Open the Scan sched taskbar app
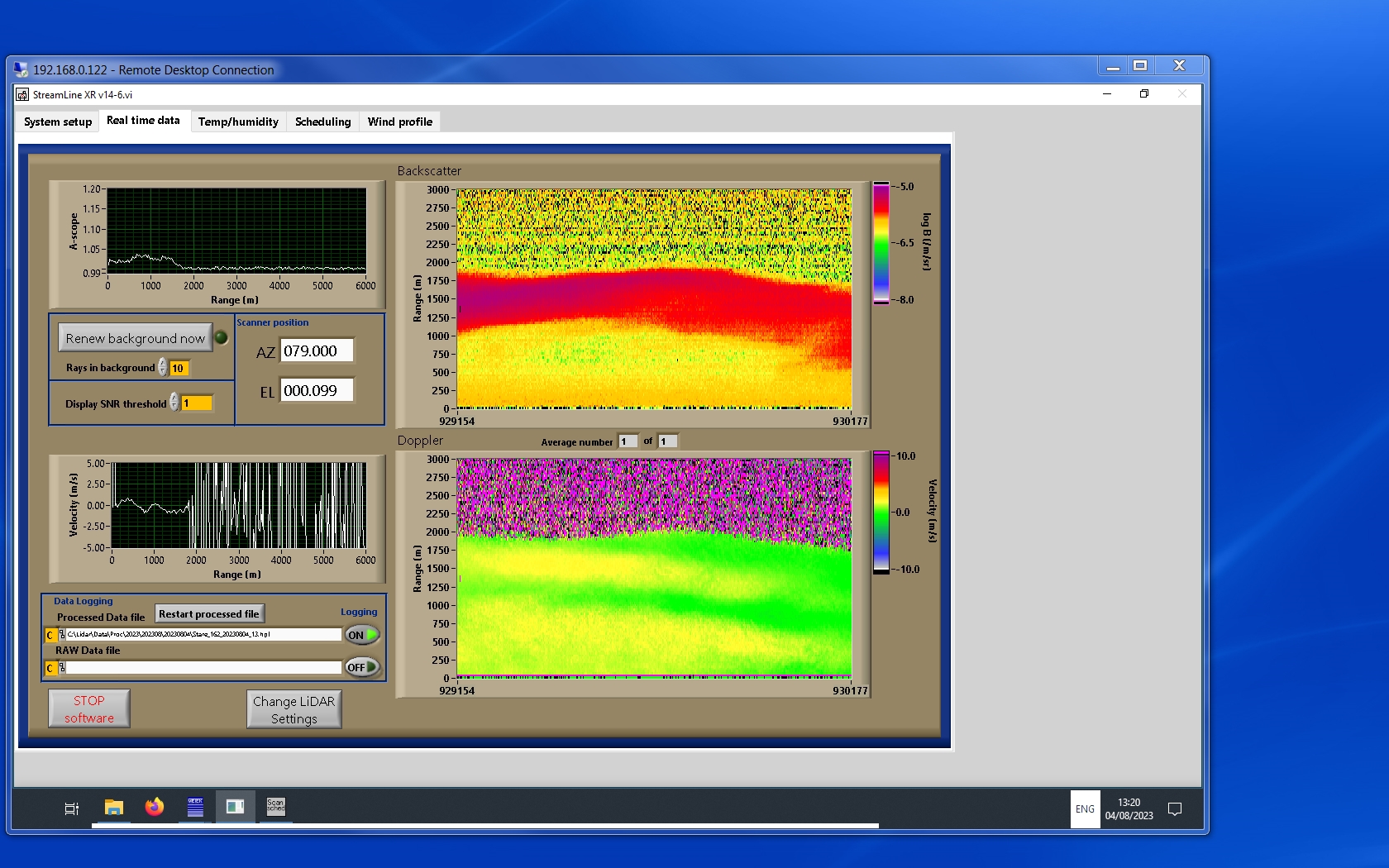This screenshot has height=868, width=1389. click(x=275, y=807)
